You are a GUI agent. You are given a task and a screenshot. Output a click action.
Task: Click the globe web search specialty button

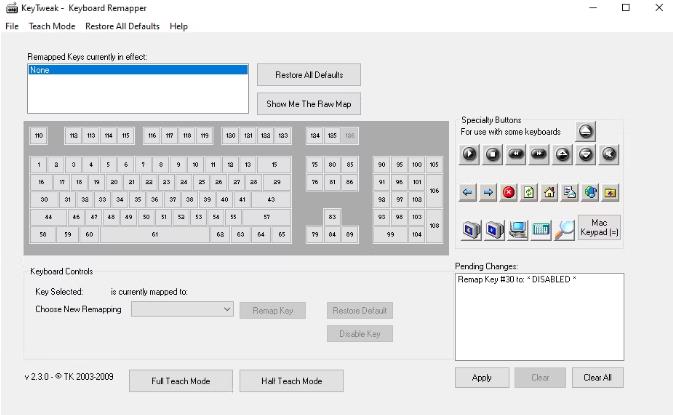pyautogui.click(x=591, y=193)
